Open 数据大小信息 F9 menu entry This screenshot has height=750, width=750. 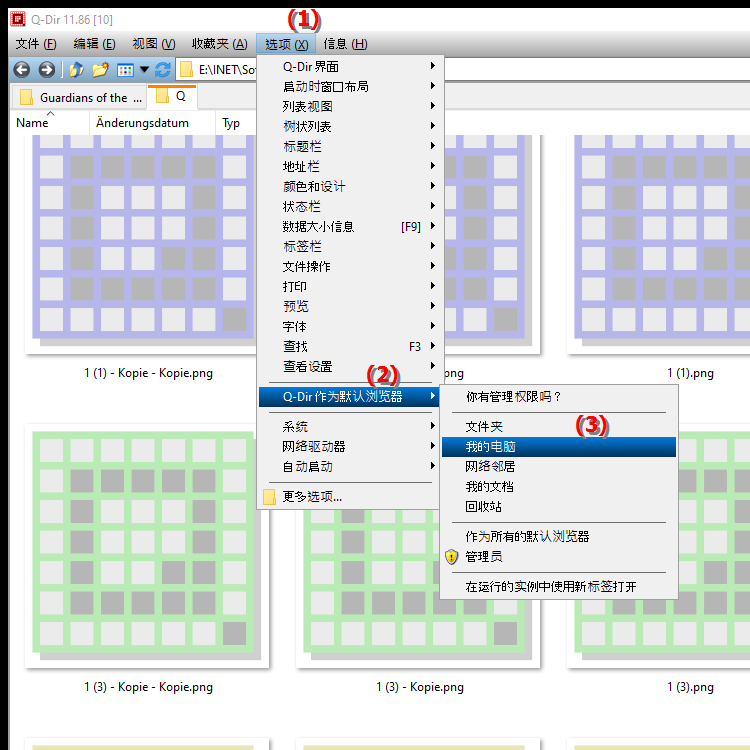tap(350, 227)
